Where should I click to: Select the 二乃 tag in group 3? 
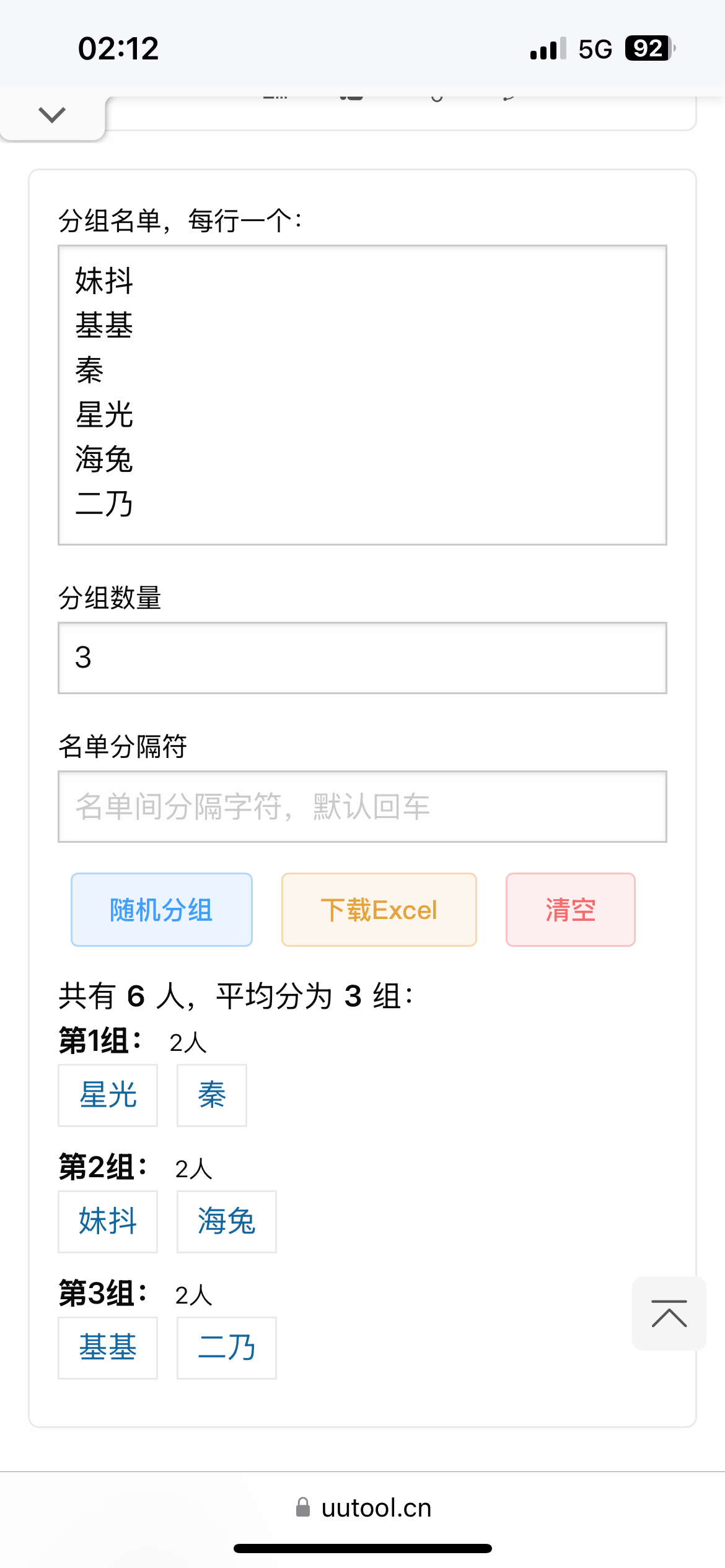tap(227, 1348)
